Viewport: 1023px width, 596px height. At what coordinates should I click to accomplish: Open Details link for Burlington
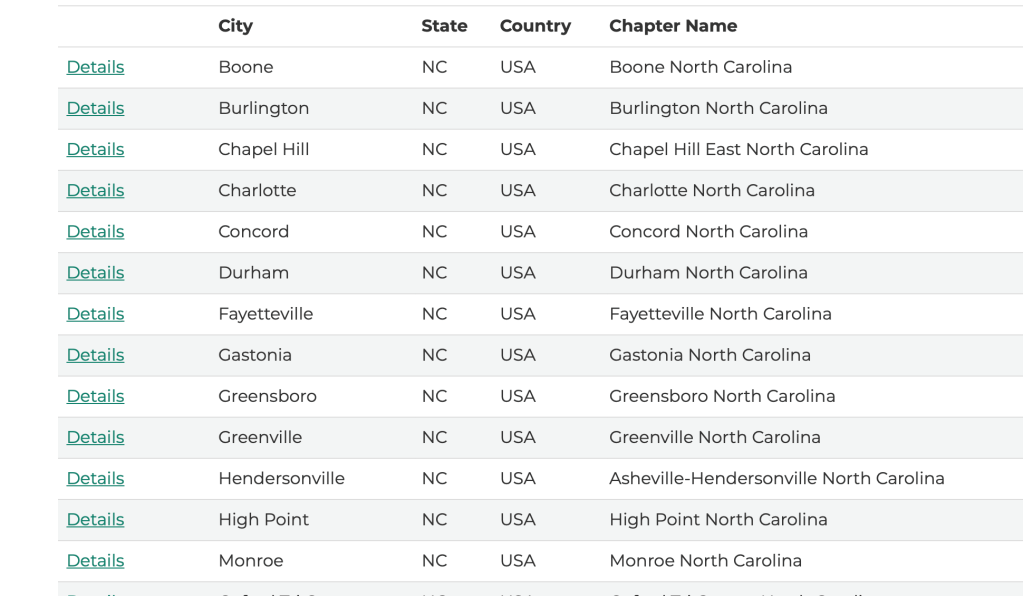click(x=95, y=108)
